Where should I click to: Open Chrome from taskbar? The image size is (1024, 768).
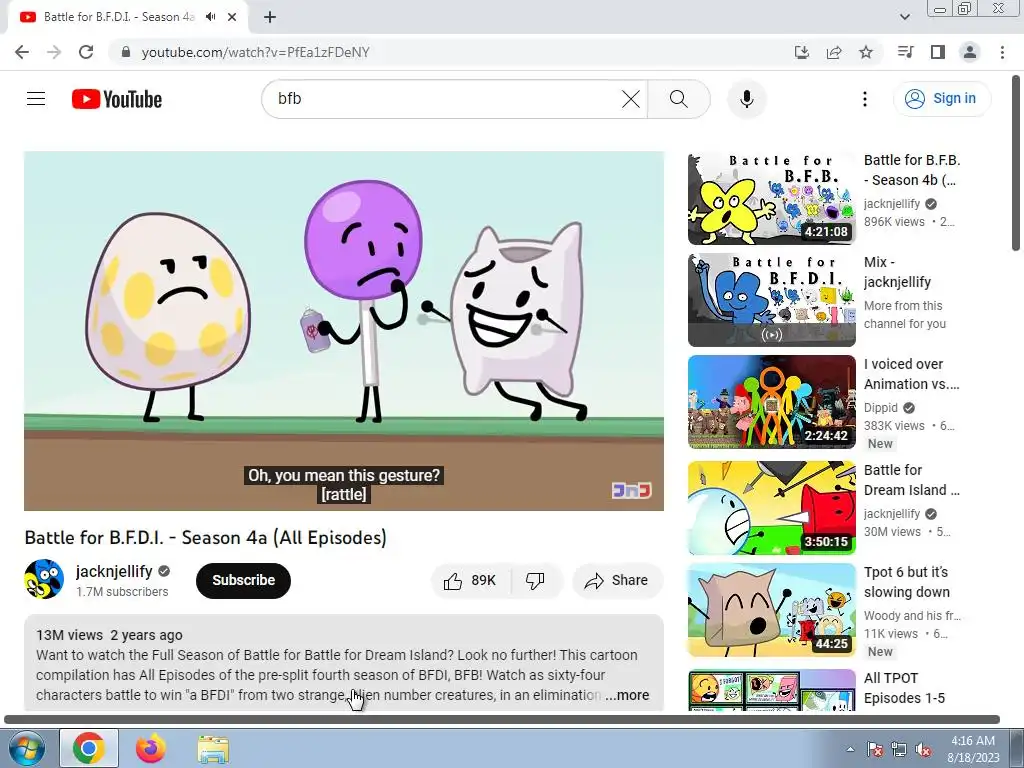pos(89,748)
